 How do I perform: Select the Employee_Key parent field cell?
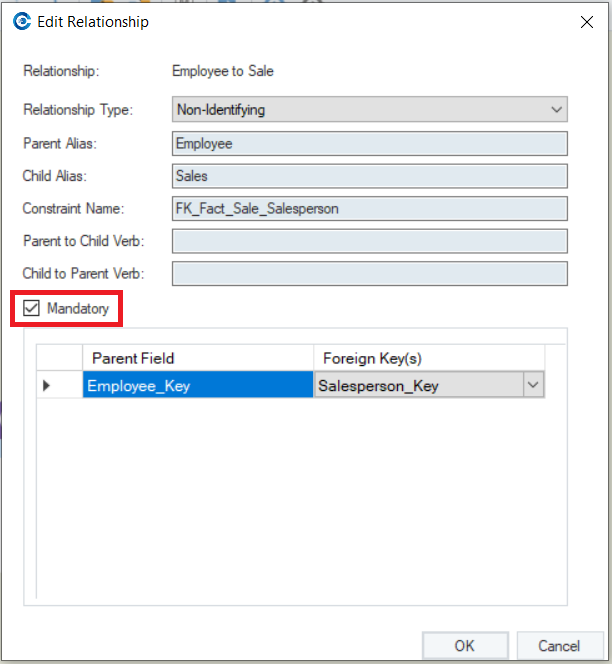click(198, 385)
